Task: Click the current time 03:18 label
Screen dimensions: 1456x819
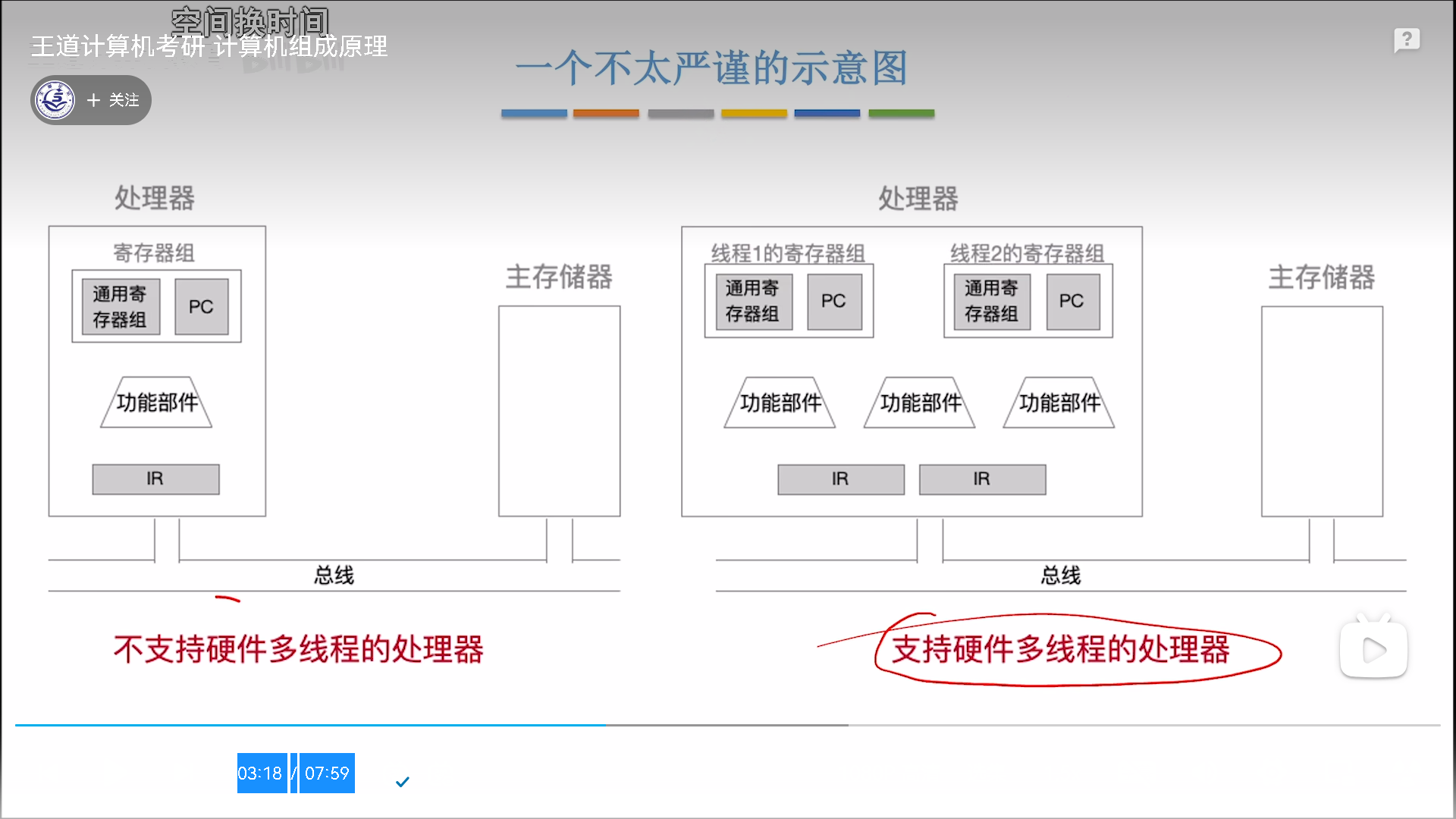Action: click(x=261, y=773)
